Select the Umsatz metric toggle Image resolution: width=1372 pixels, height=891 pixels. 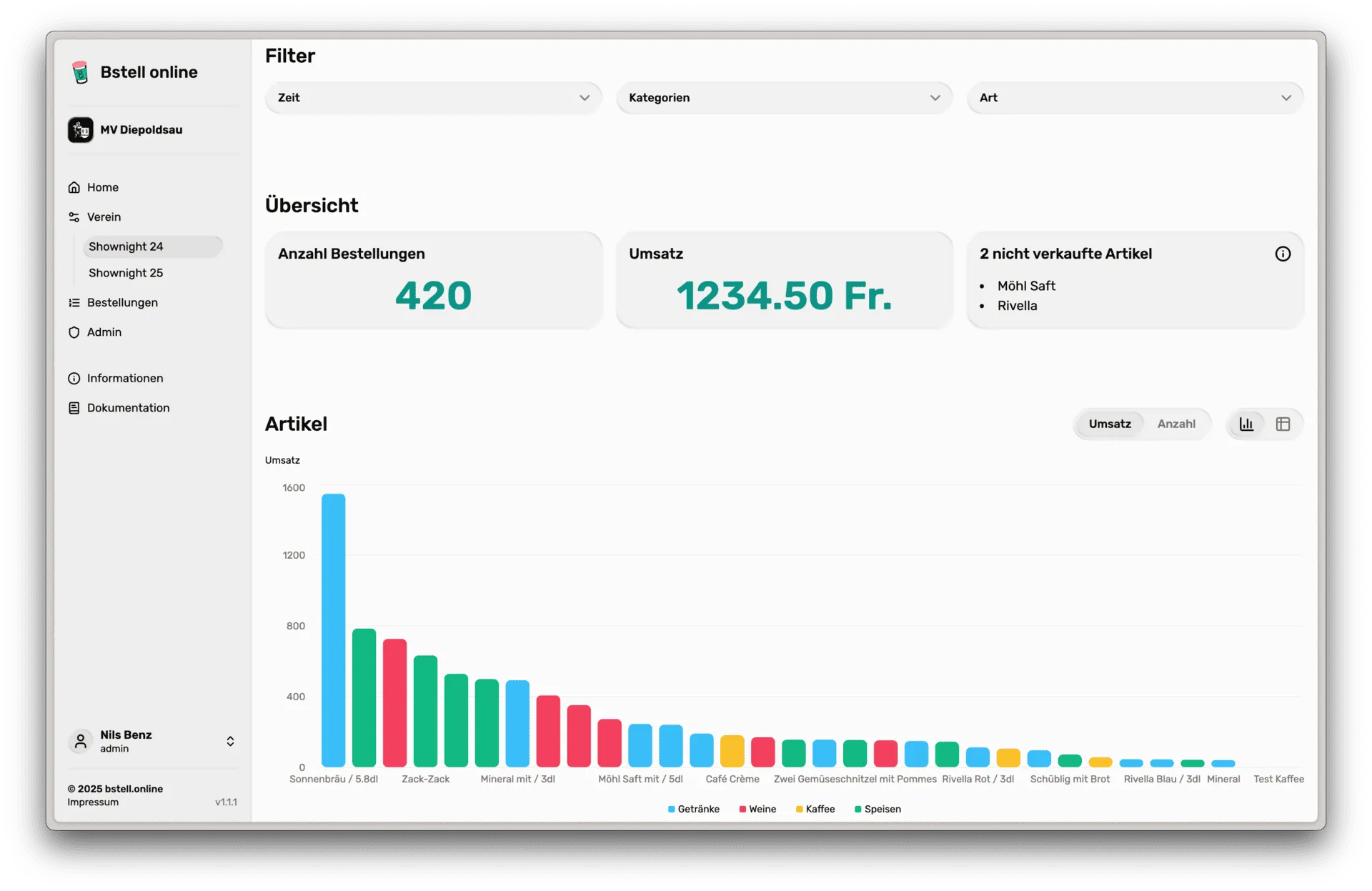point(1109,424)
